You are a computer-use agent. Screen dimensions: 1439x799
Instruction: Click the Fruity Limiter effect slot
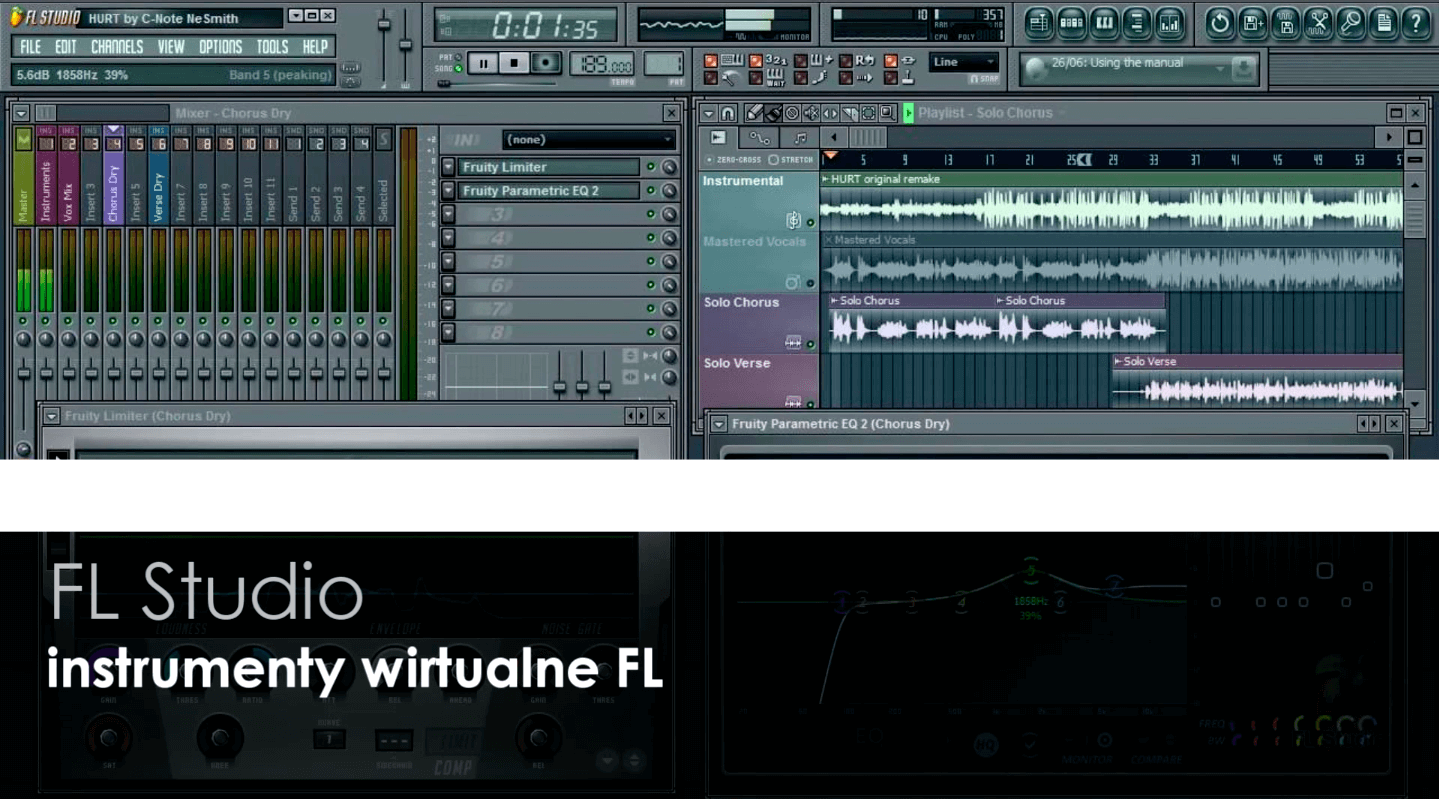[548, 167]
